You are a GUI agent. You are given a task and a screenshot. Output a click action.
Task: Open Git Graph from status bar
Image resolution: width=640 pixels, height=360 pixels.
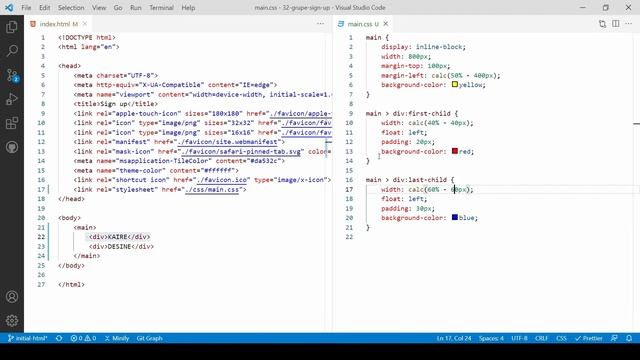coord(149,338)
